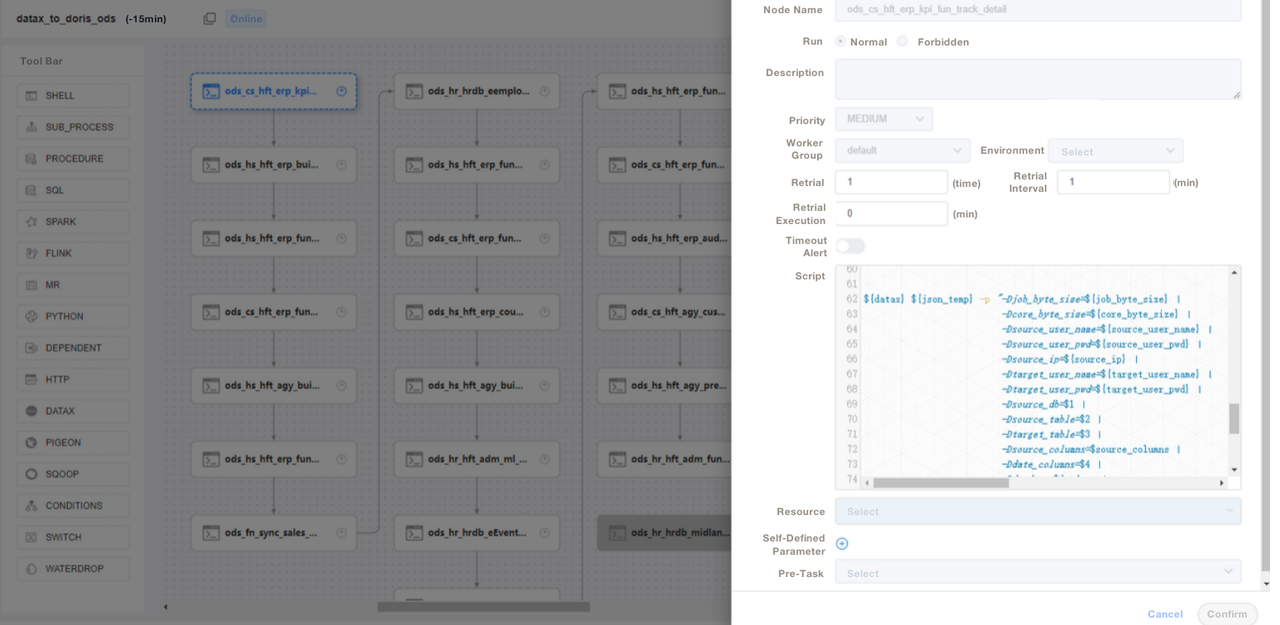Select the SHELL task icon in toolbar
This screenshot has height=625, width=1280.
click(x=32, y=96)
